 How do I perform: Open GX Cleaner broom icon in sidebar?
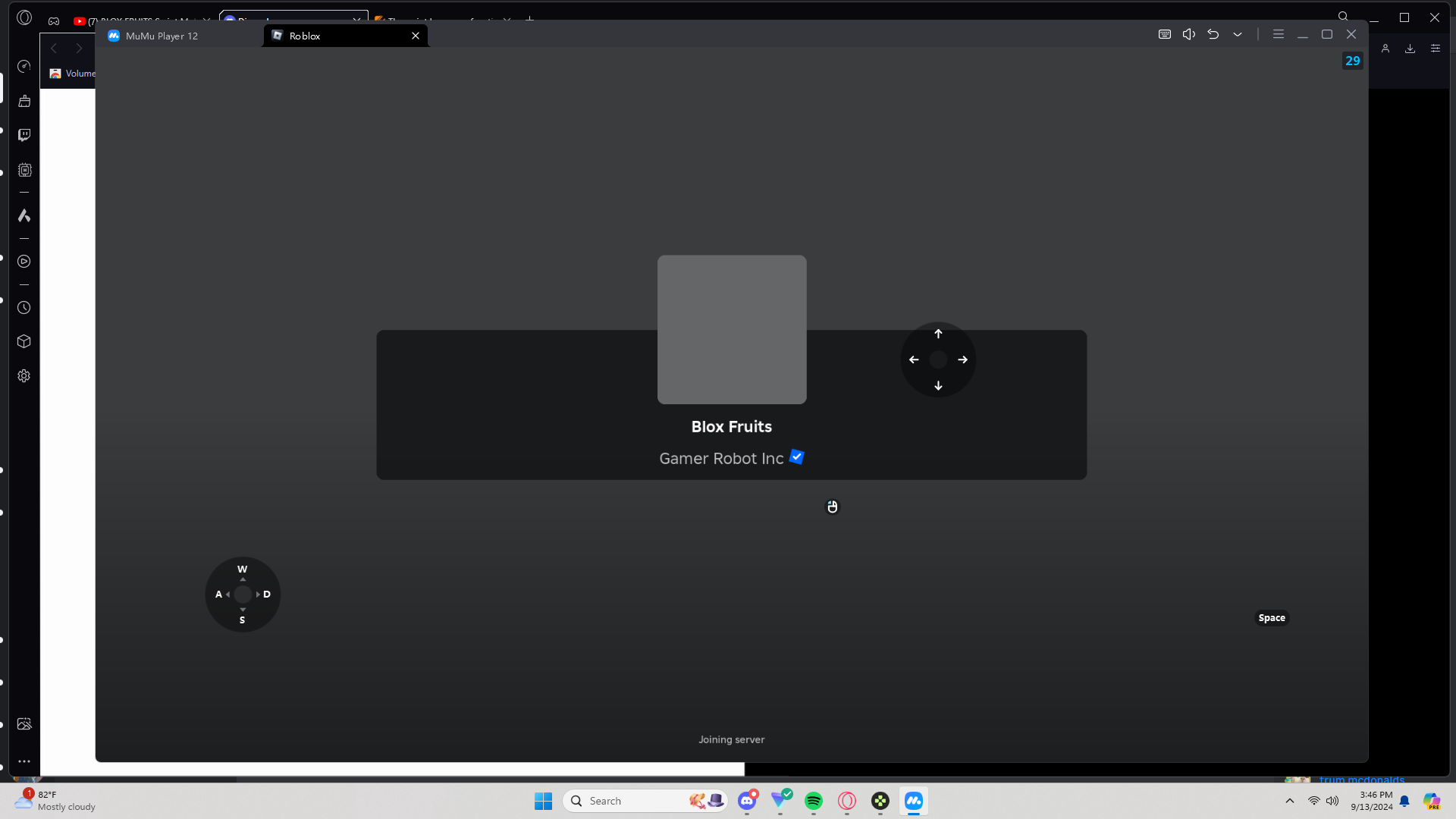pos(24,101)
